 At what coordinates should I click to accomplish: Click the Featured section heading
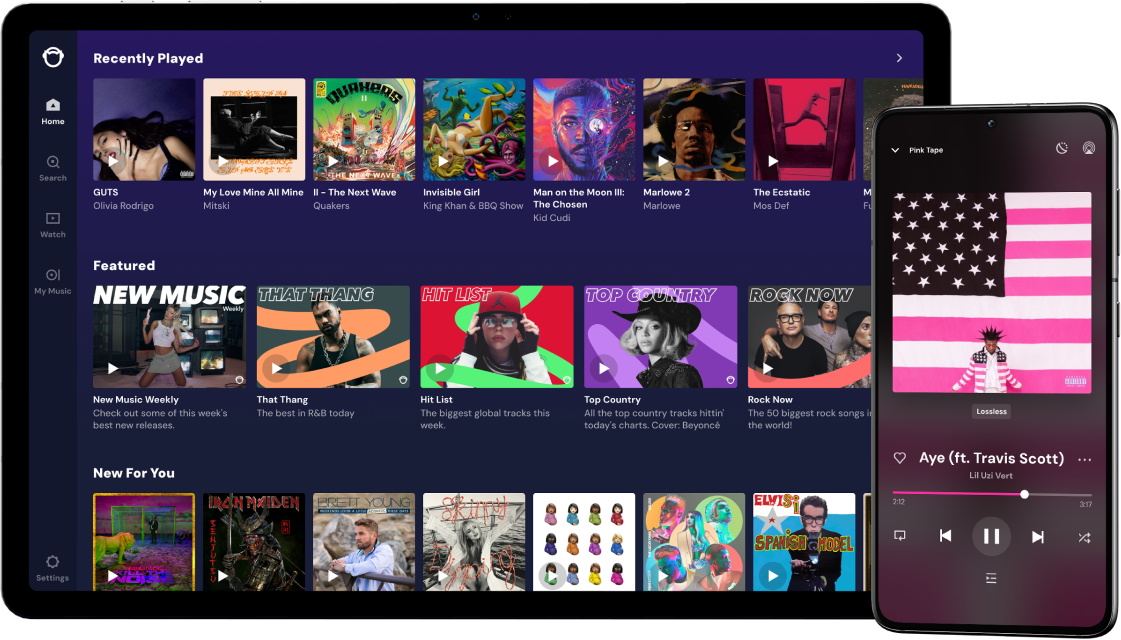[124, 265]
